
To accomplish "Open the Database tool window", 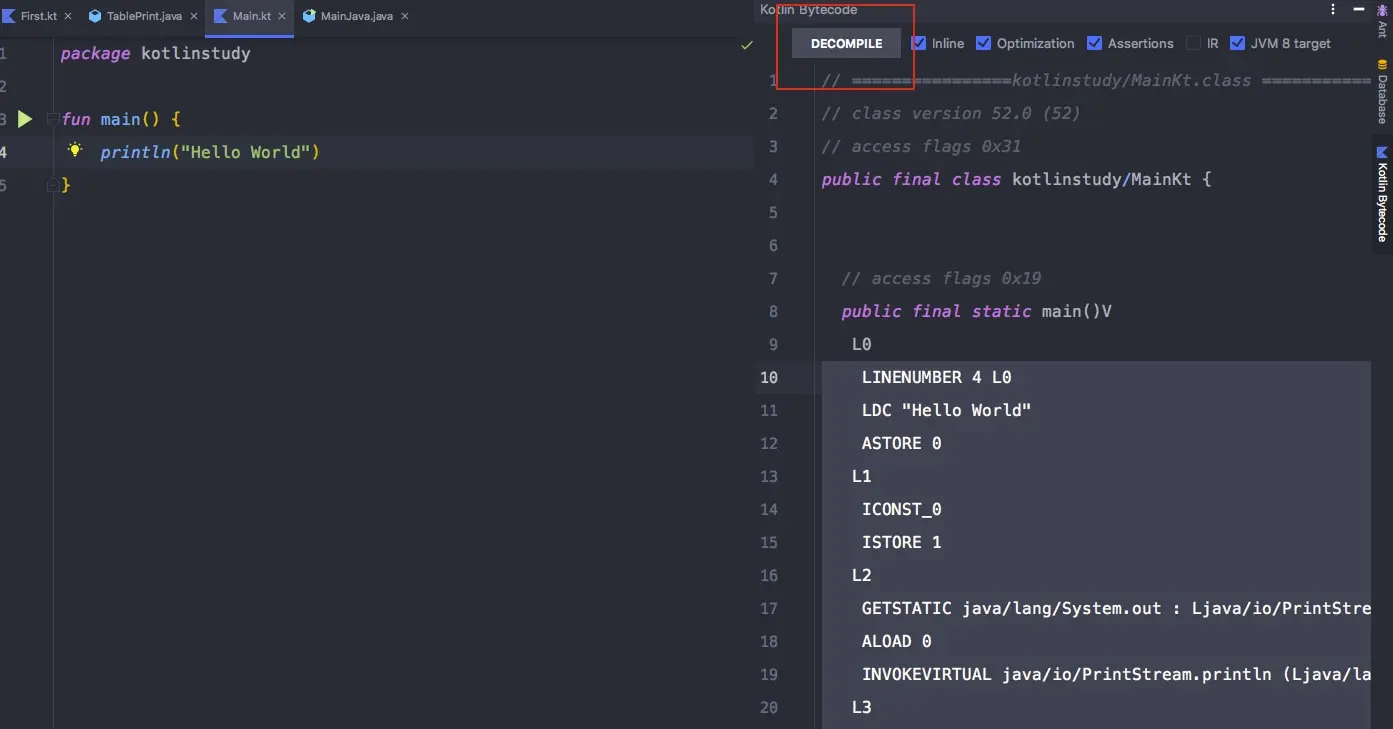I will point(1382,91).
